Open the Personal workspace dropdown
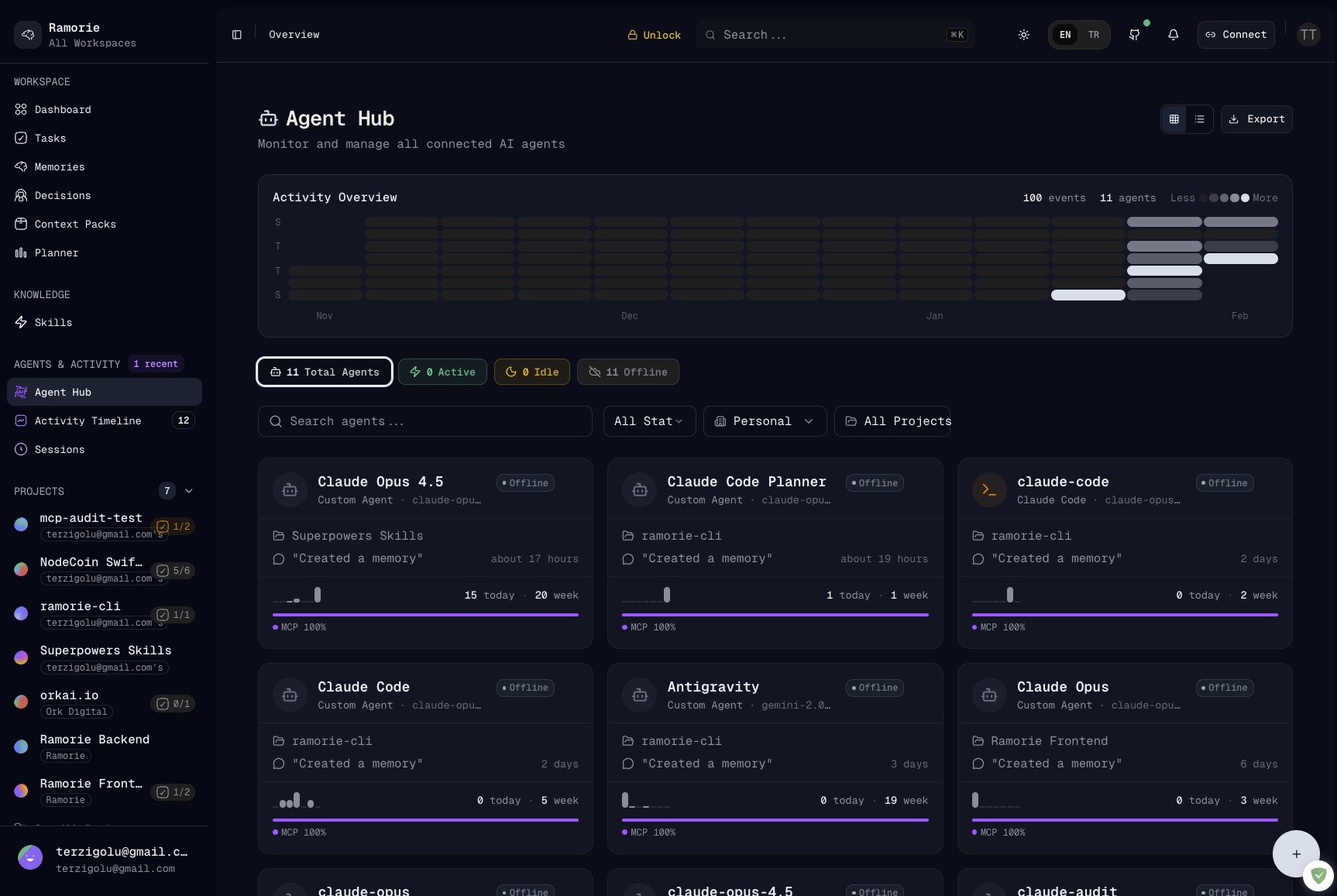Screen dimensions: 1337x896 [764, 421]
